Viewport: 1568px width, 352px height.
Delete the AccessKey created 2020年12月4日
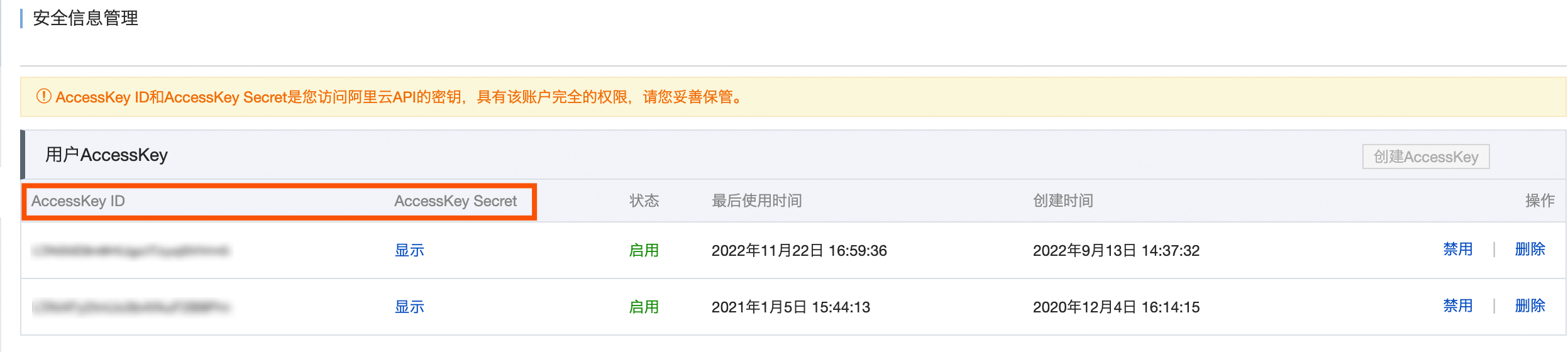[1530, 306]
